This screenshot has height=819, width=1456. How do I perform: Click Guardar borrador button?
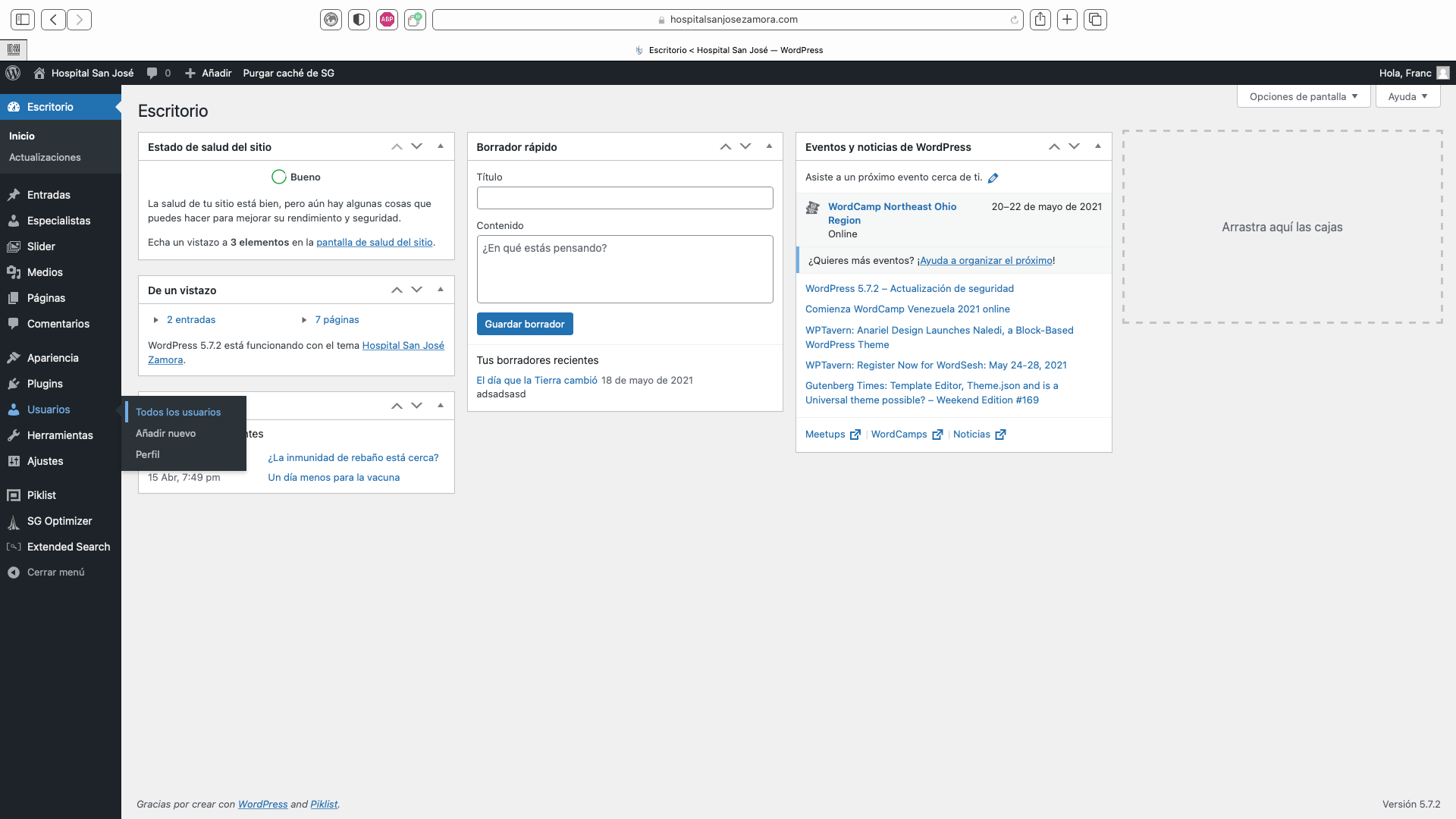point(525,324)
